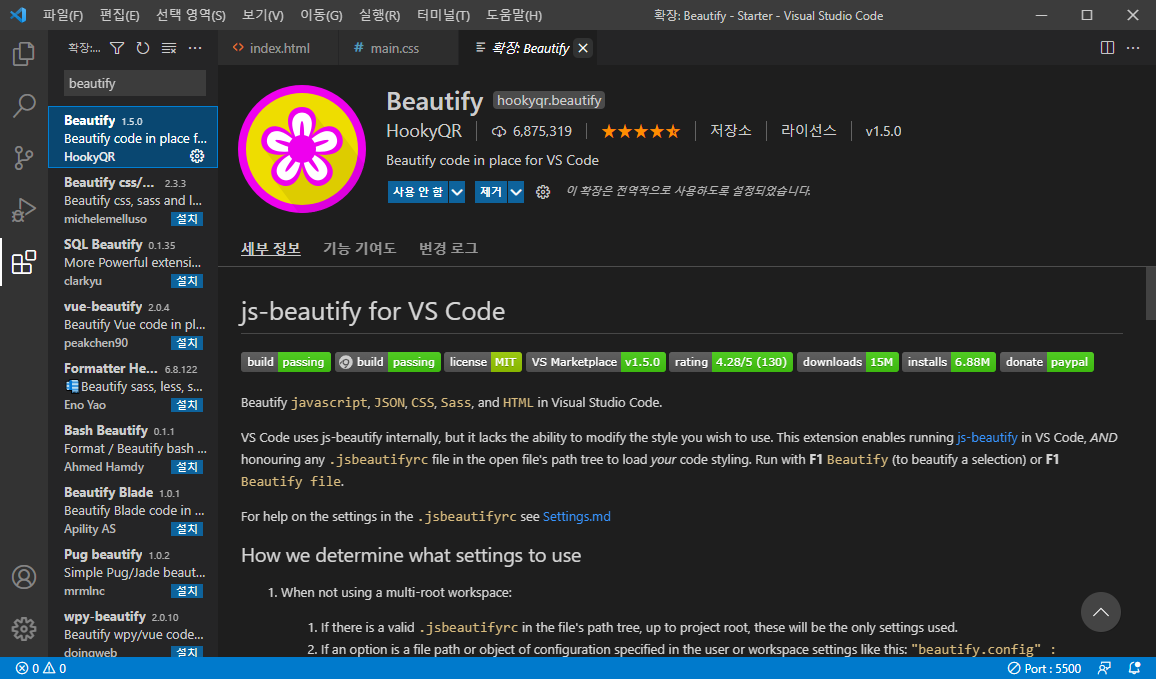Clear extensions search results icon

pyautogui.click(x=169, y=48)
